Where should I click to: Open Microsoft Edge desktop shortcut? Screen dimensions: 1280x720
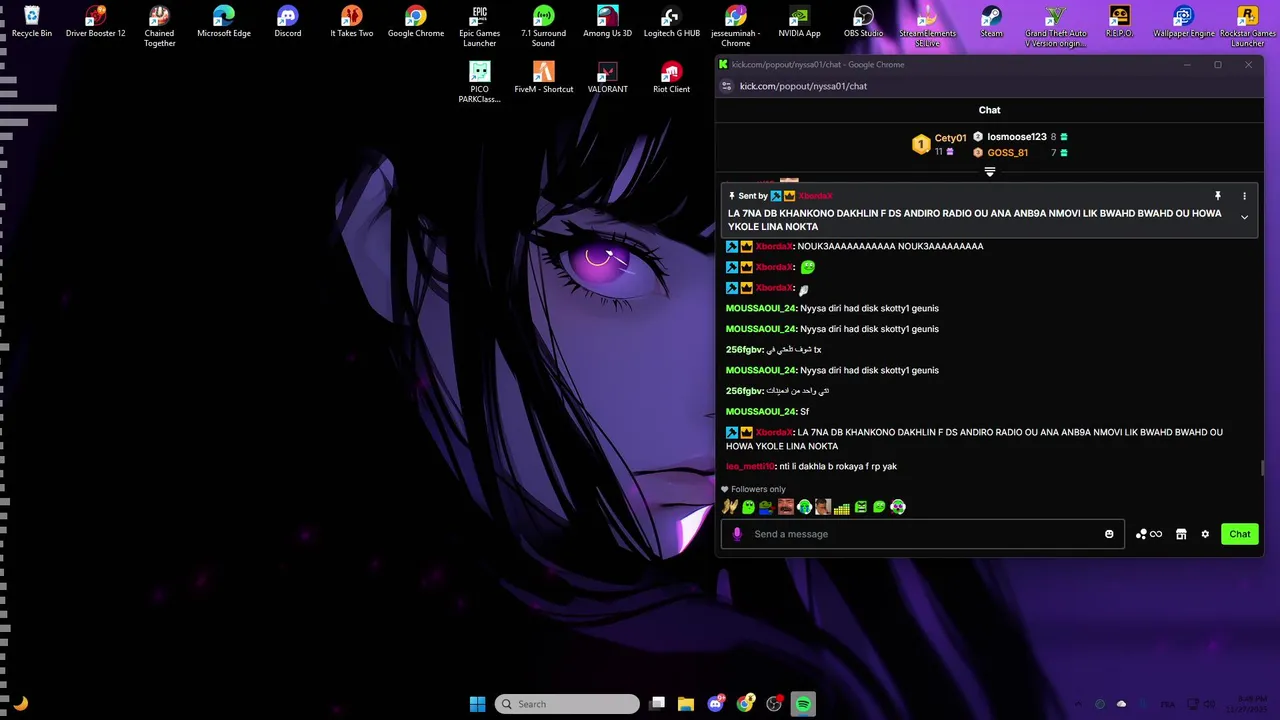tap(224, 22)
